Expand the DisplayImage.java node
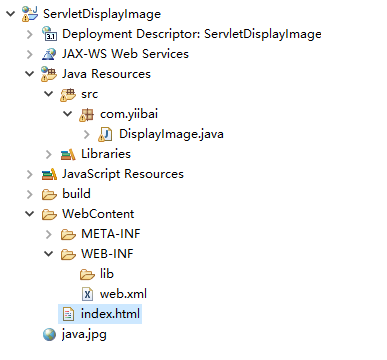Image resolution: width=387 pixels, height=360 pixels. pyautogui.click(x=87, y=134)
